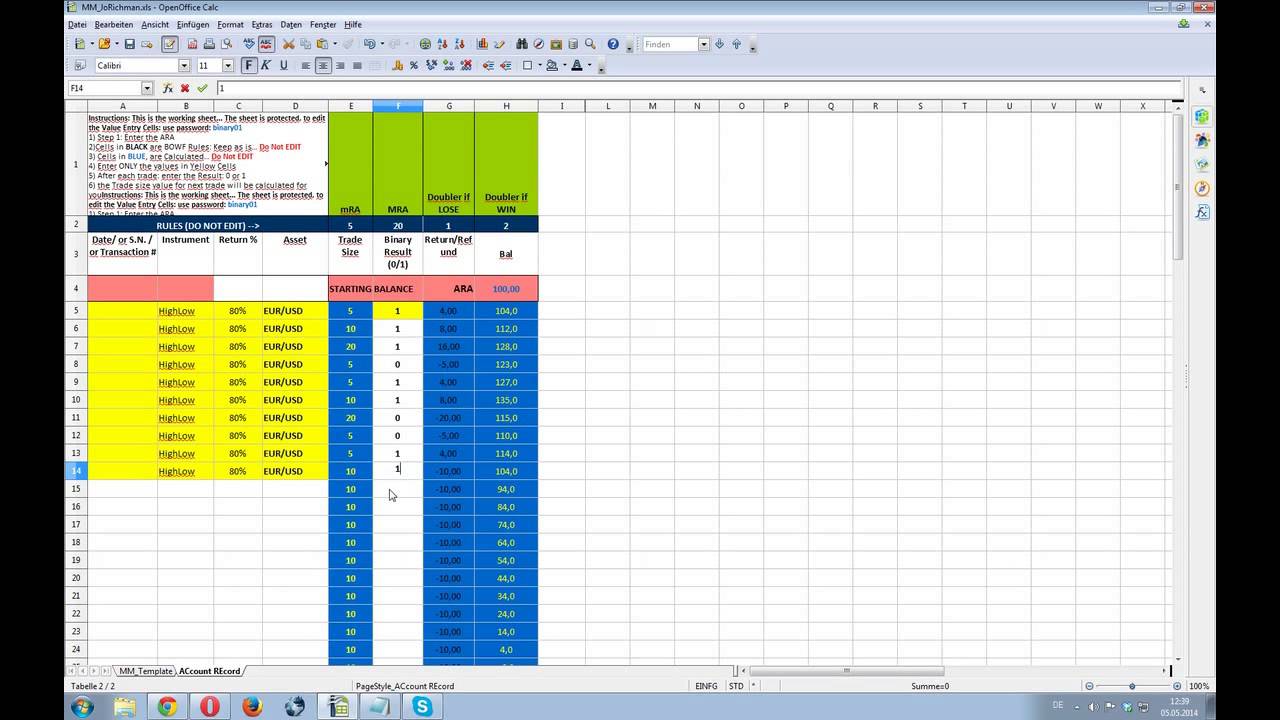Run the Spelling check
This screenshot has height=720, width=1280.
(x=248, y=44)
